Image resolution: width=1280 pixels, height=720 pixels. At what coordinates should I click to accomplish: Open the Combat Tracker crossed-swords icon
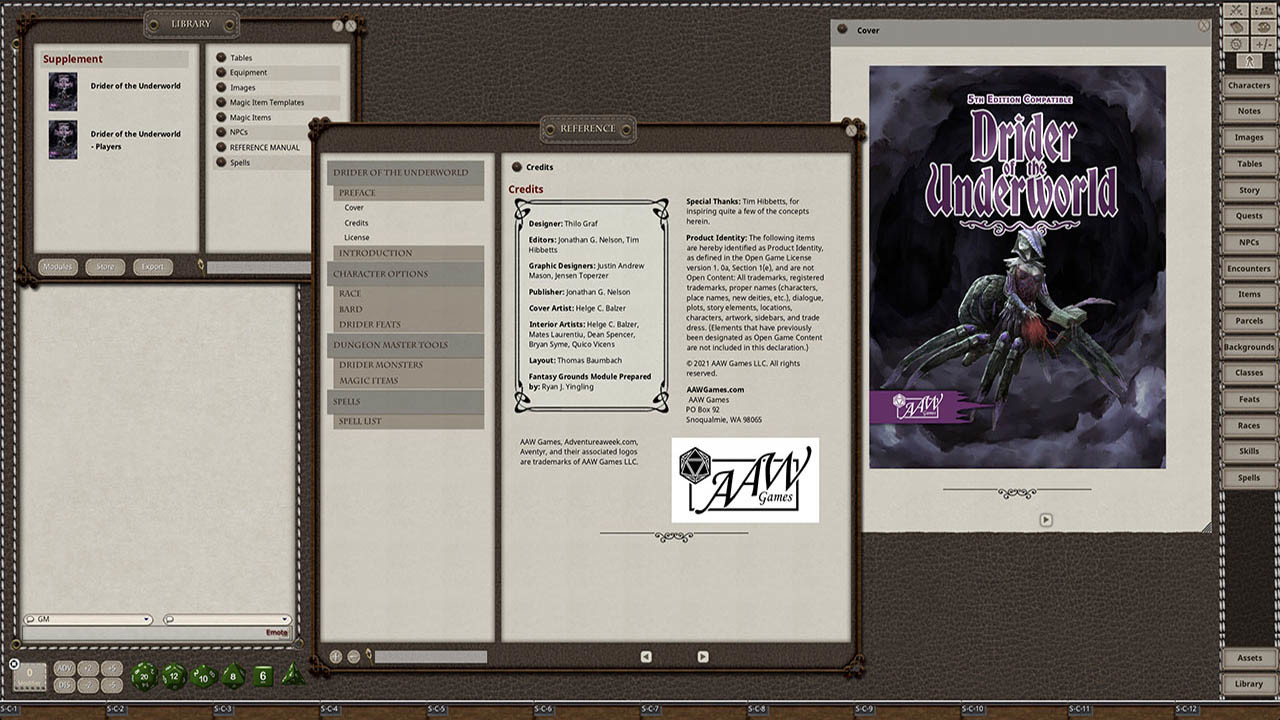click(x=1237, y=11)
